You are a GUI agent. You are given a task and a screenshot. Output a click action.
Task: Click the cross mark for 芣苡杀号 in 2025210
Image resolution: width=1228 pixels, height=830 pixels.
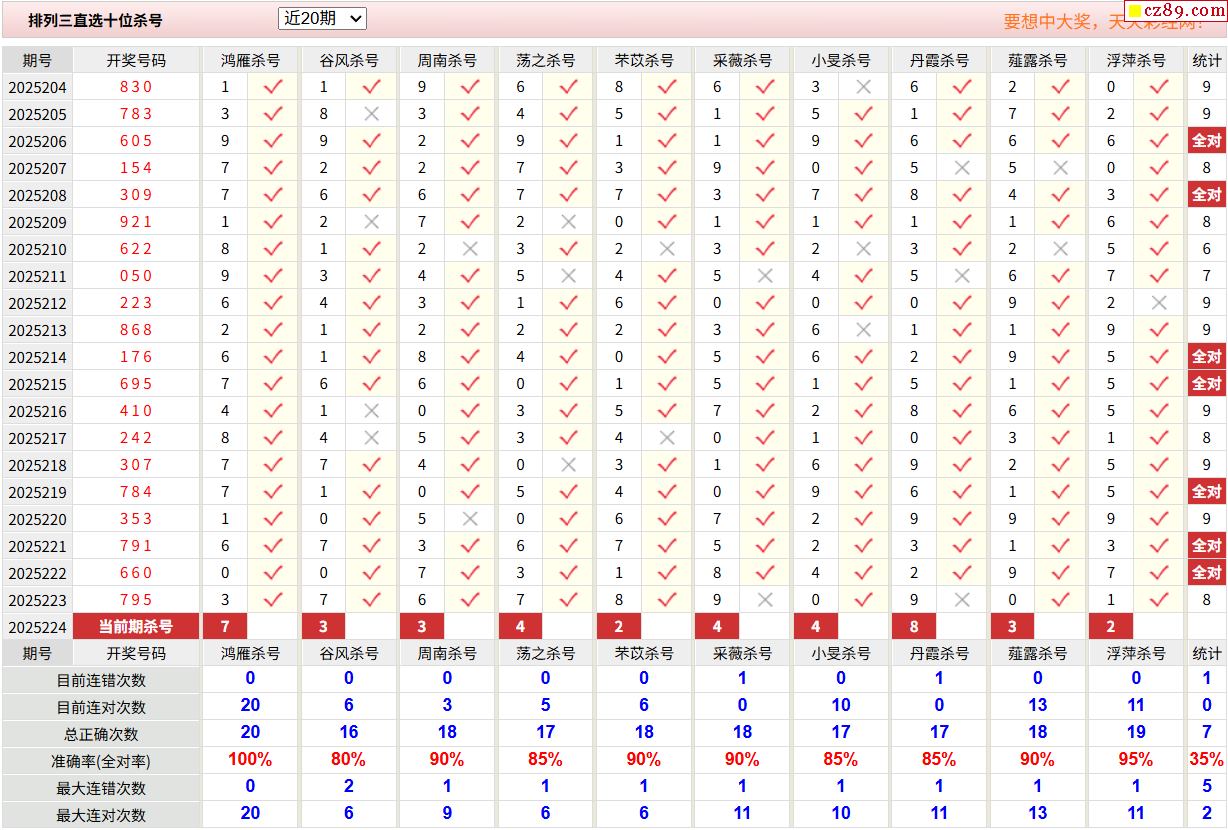667,249
